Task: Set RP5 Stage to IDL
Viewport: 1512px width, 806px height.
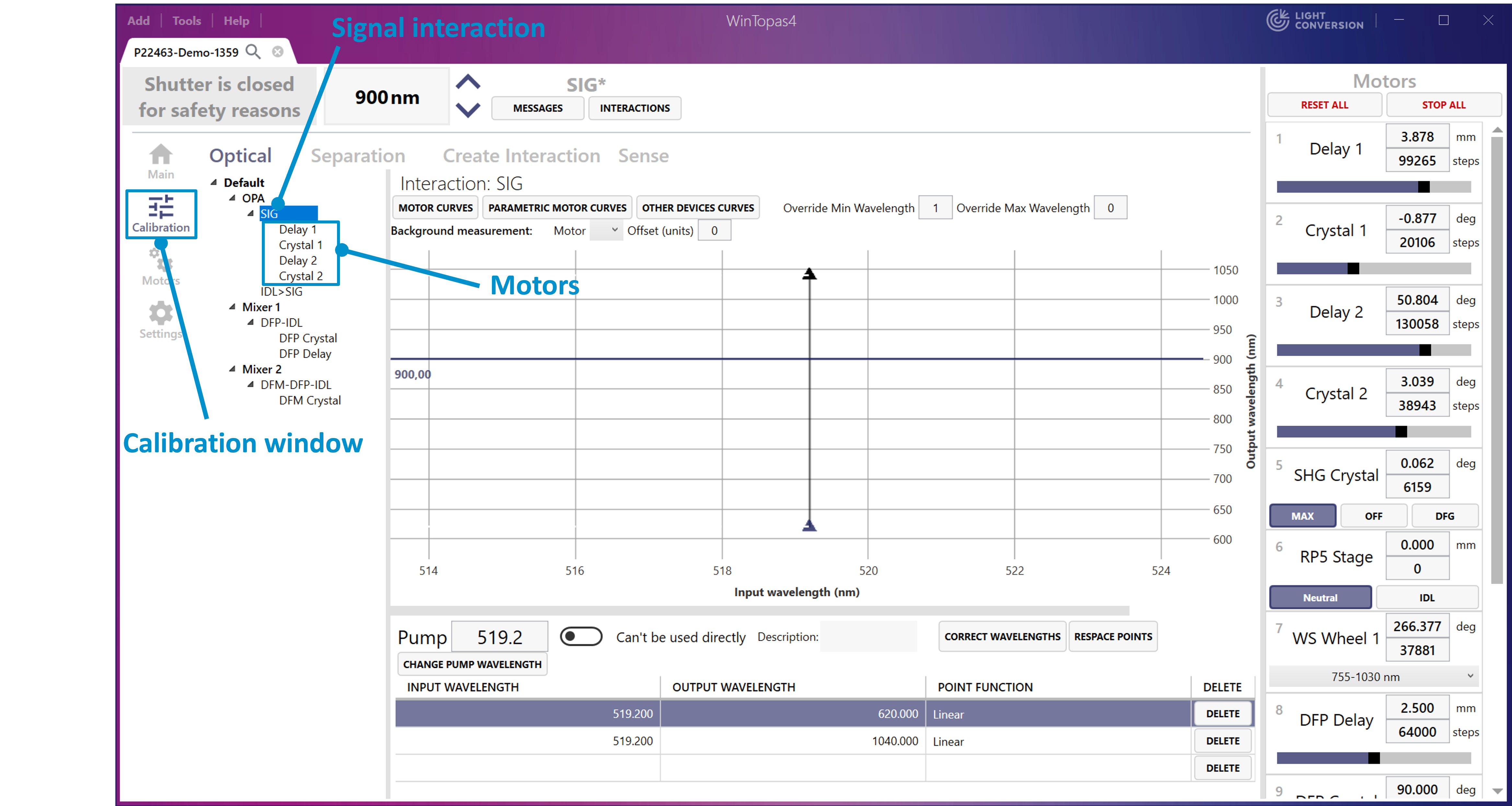Action: point(1426,598)
